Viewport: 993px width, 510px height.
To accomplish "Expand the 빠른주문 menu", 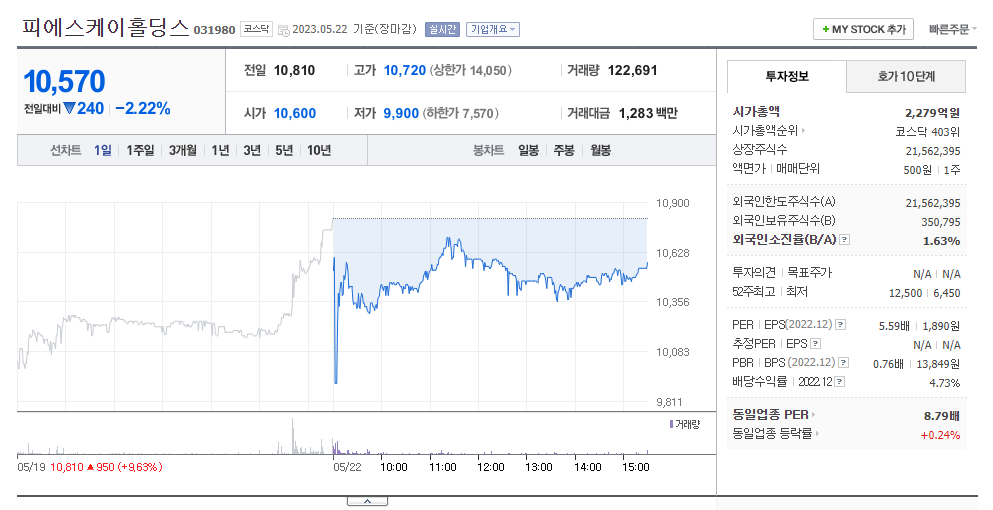I will pos(952,29).
